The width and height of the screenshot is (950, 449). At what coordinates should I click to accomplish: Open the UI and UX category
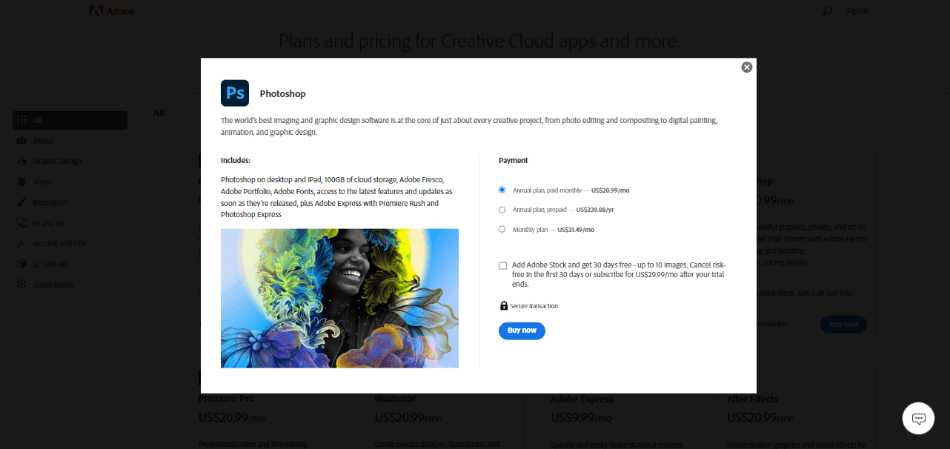point(48,223)
